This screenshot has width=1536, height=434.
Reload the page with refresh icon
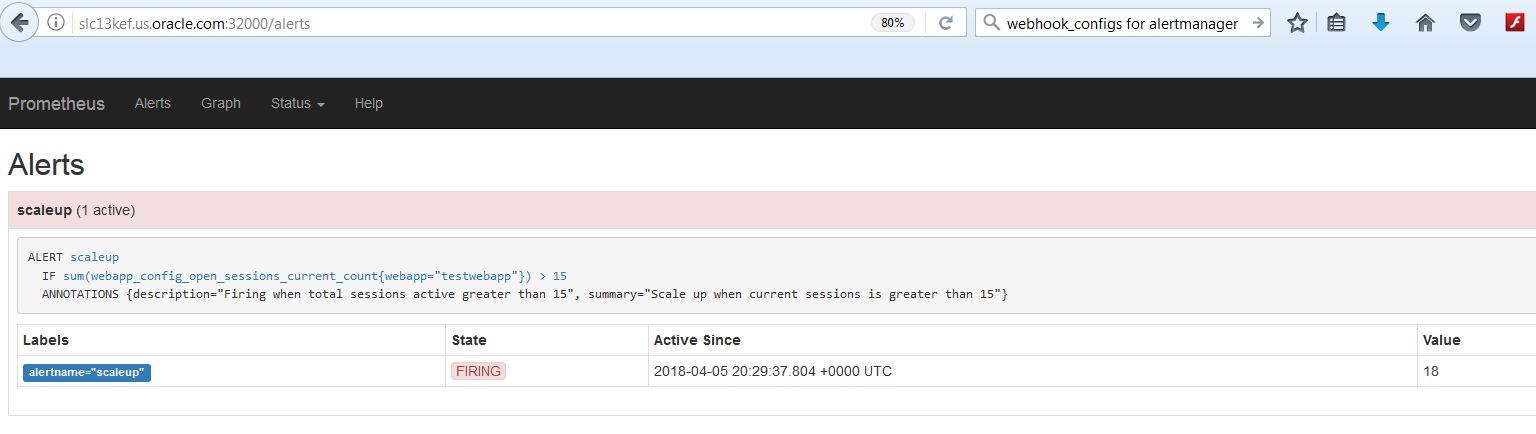point(945,23)
